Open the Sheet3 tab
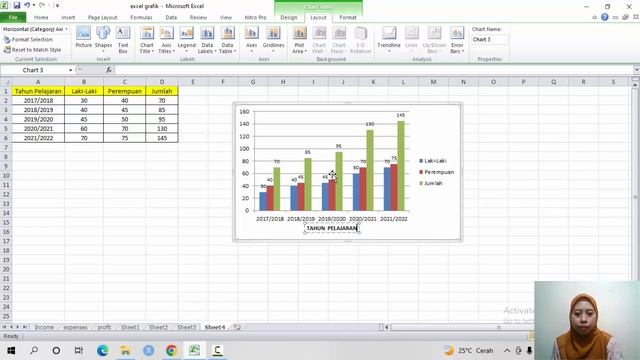This screenshot has height=360, width=640. tap(187, 327)
